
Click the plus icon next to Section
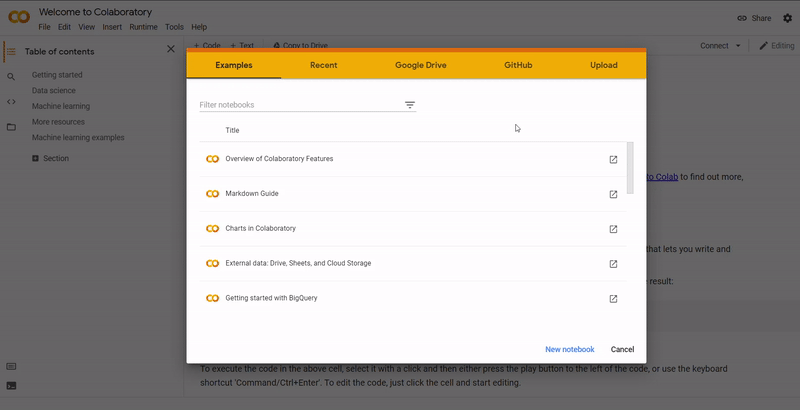click(35, 159)
